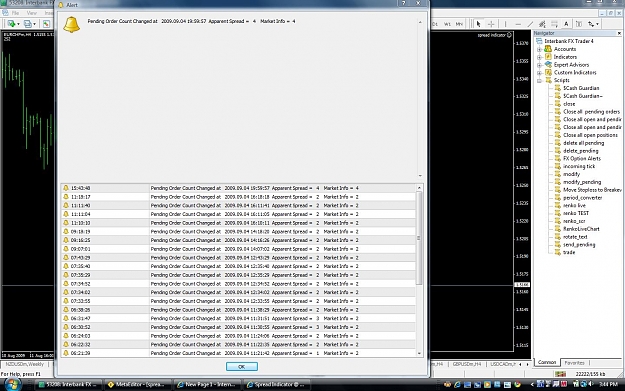The width and height of the screenshot is (625, 391).
Task: Select the SCash Guardian script
Action: point(581,88)
